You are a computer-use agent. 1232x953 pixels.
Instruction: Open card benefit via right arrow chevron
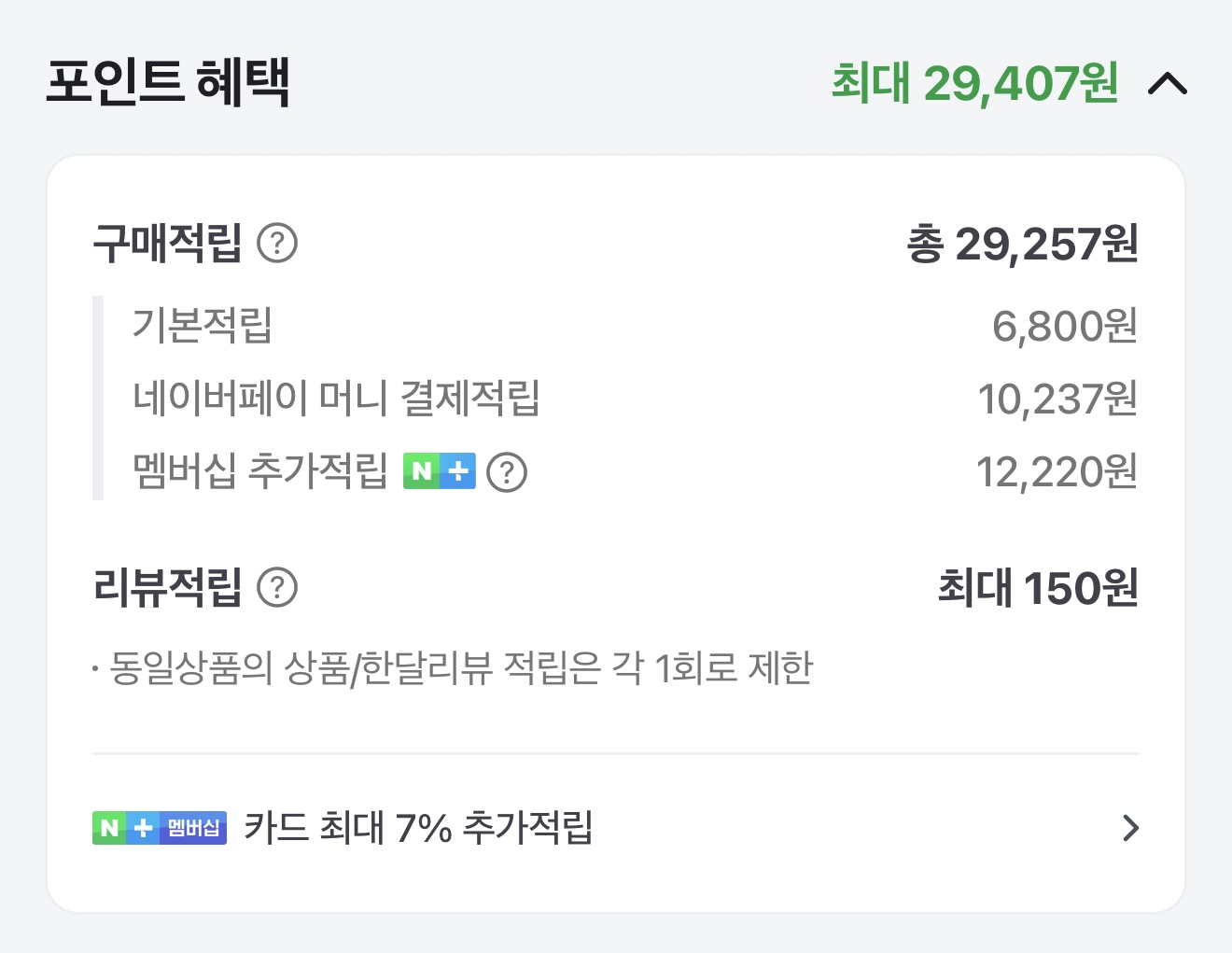coord(1130,828)
